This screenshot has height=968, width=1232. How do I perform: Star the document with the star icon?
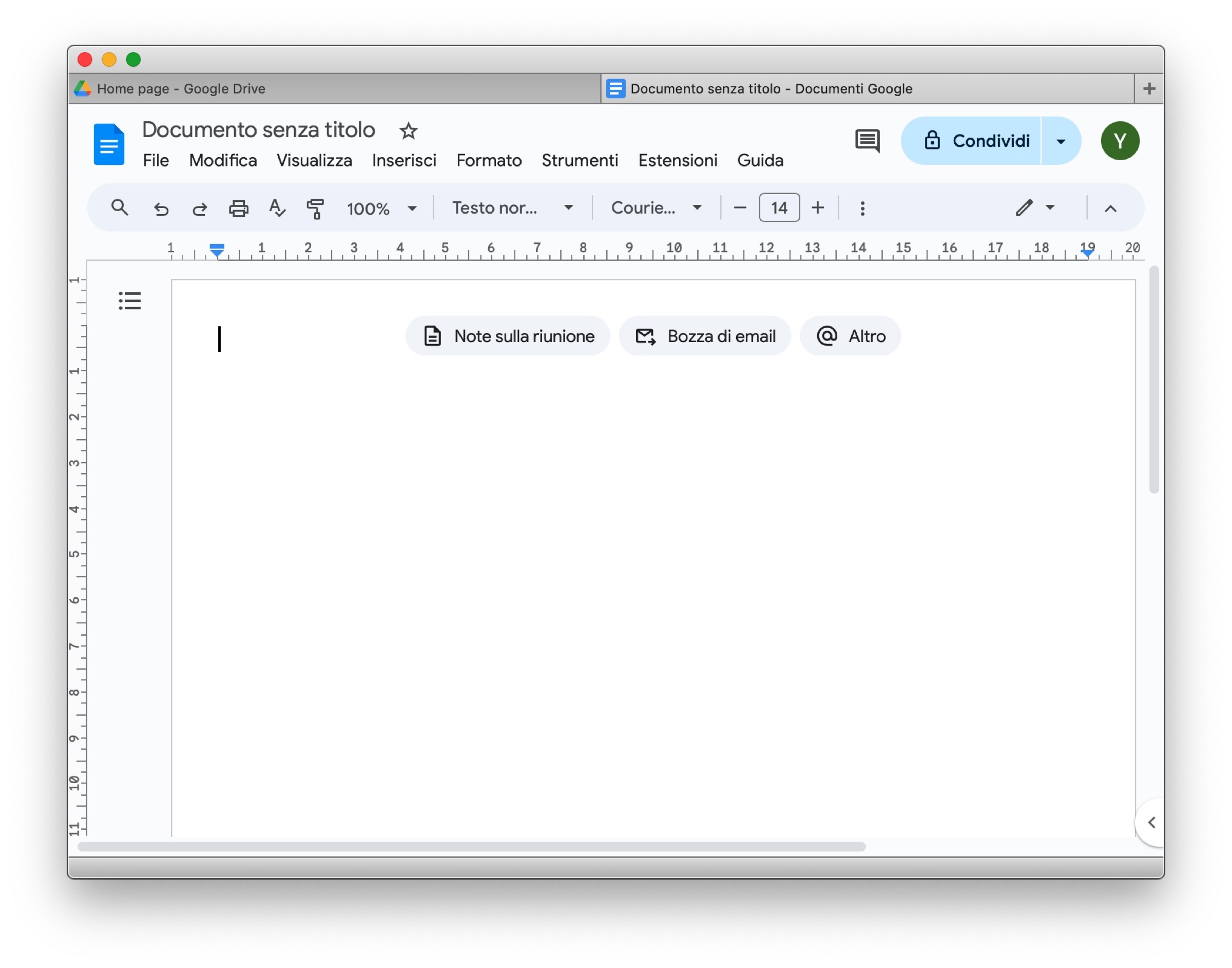409,131
